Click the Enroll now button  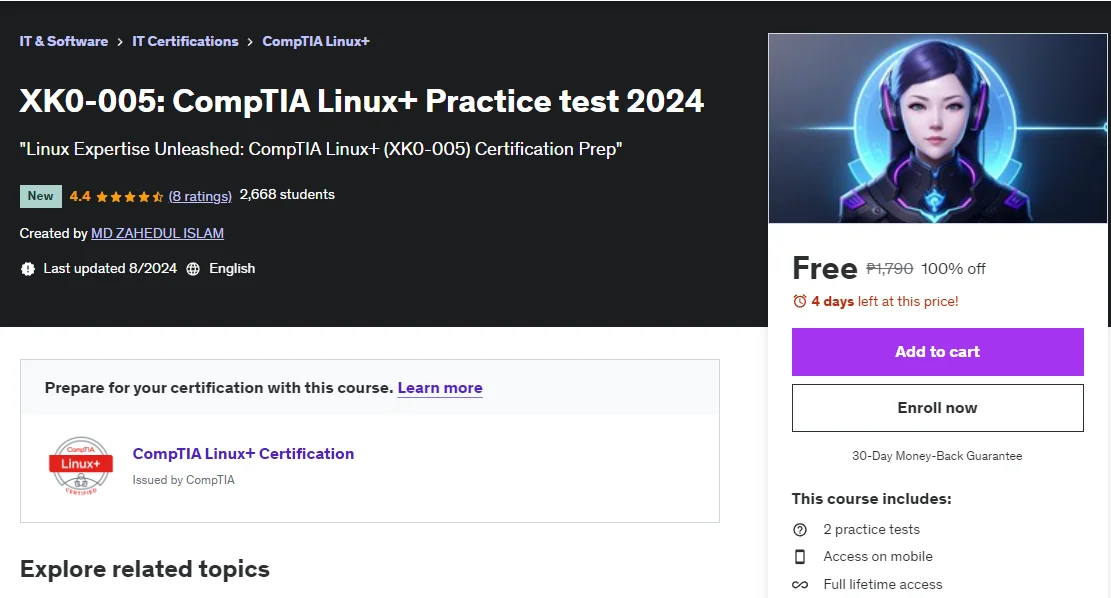(937, 408)
